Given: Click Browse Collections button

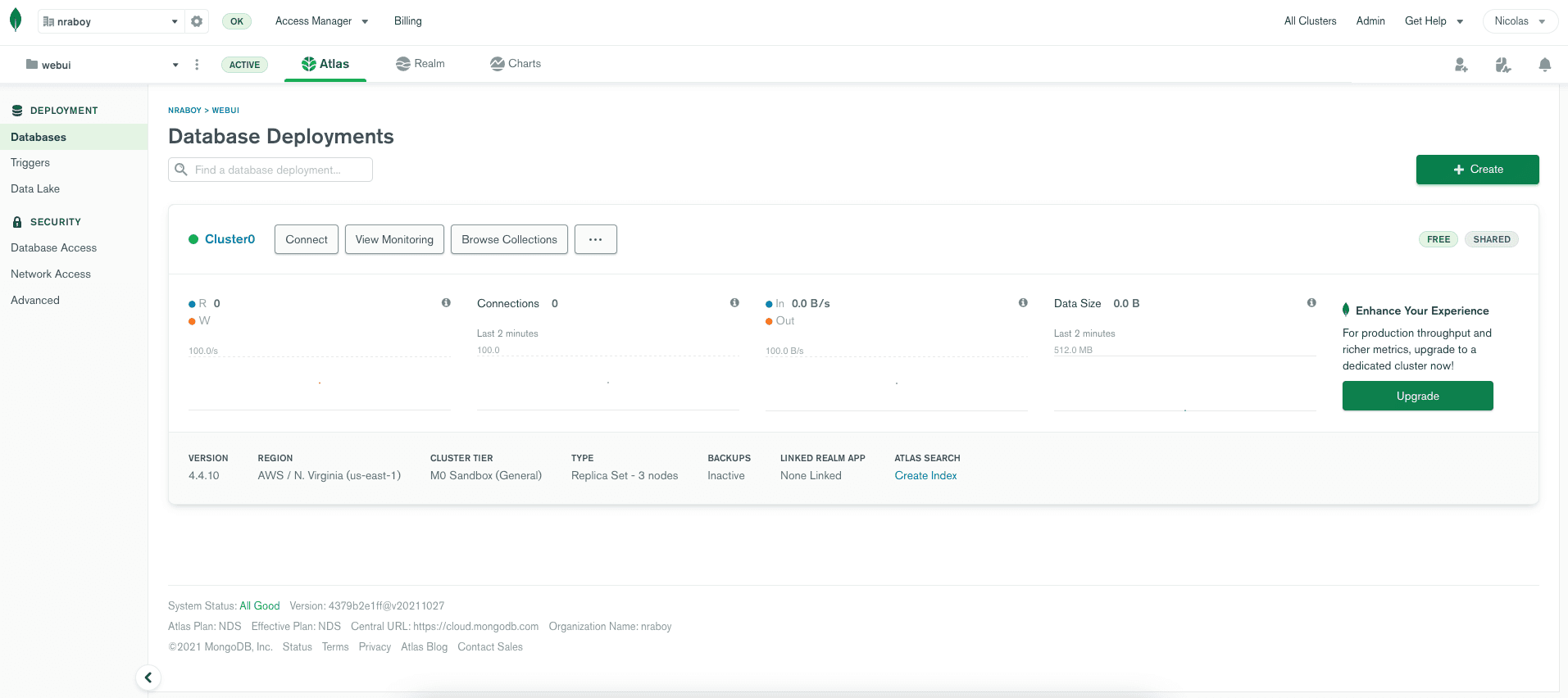Looking at the screenshot, I should point(509,239).
